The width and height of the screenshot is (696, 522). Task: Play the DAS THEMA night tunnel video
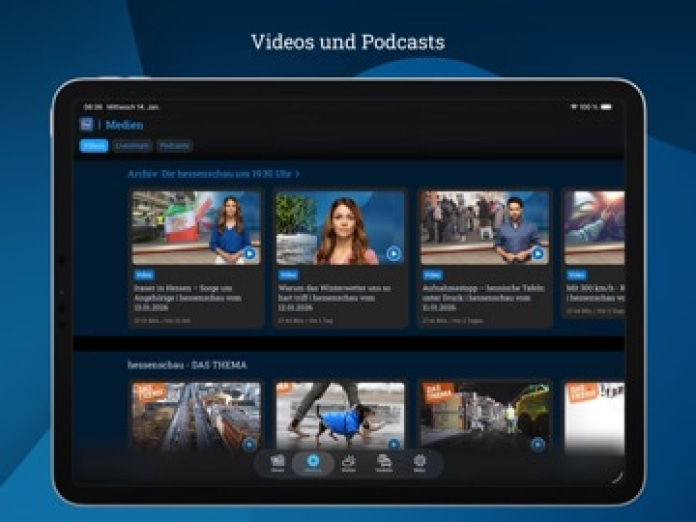click(x=538, y=444)
